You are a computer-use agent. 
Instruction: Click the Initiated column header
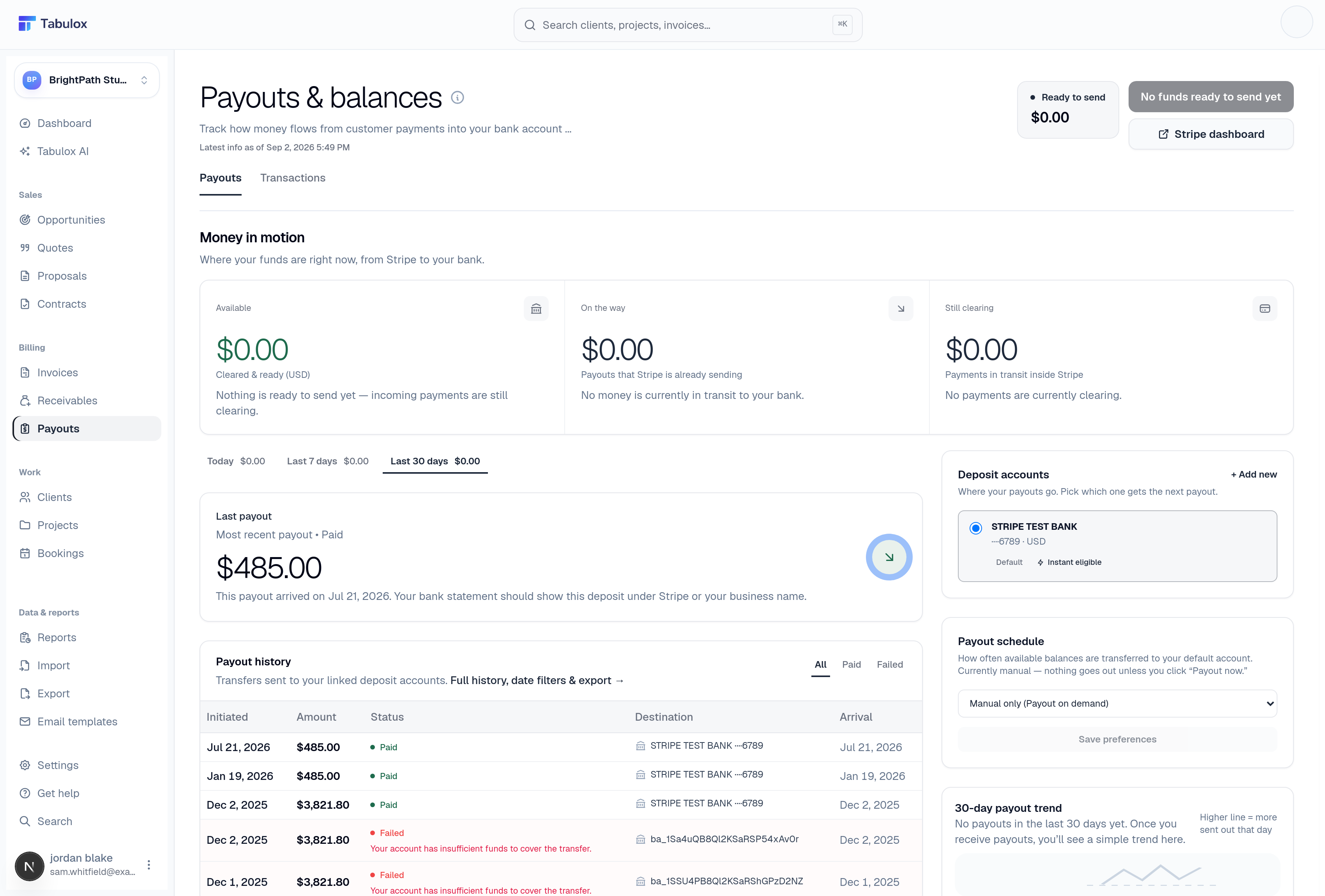227,717
